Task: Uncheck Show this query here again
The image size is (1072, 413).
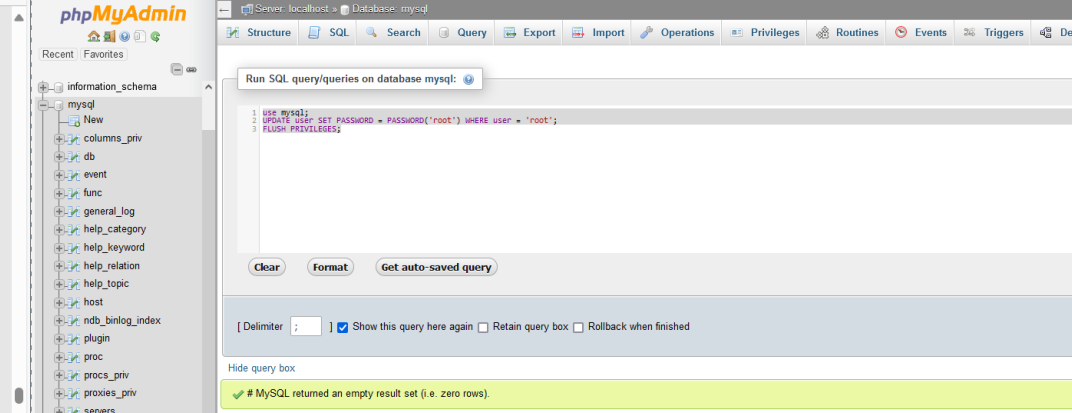Action: pyautogui.click(x=343, y=328)
